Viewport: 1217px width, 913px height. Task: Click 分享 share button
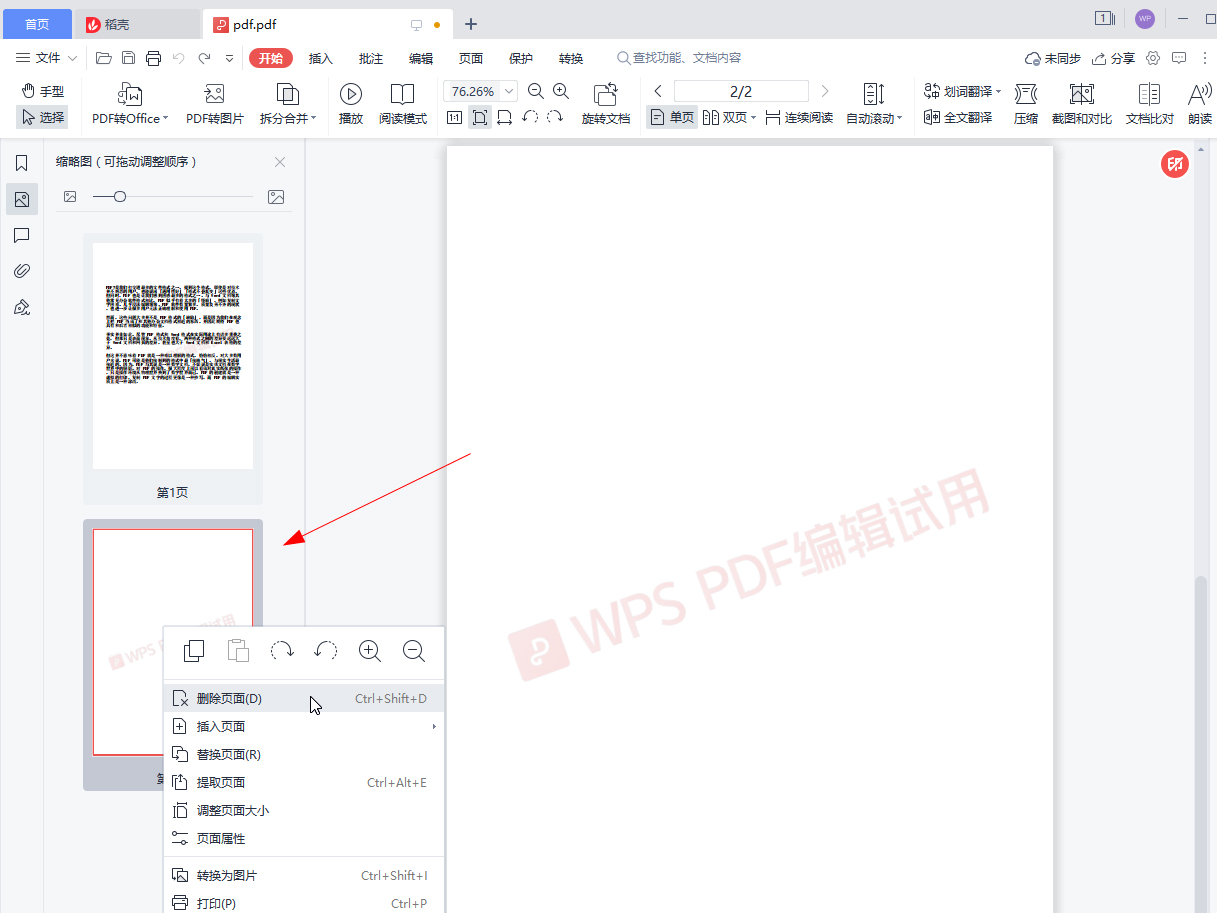pyautogui.click(x=1113, y=58)
